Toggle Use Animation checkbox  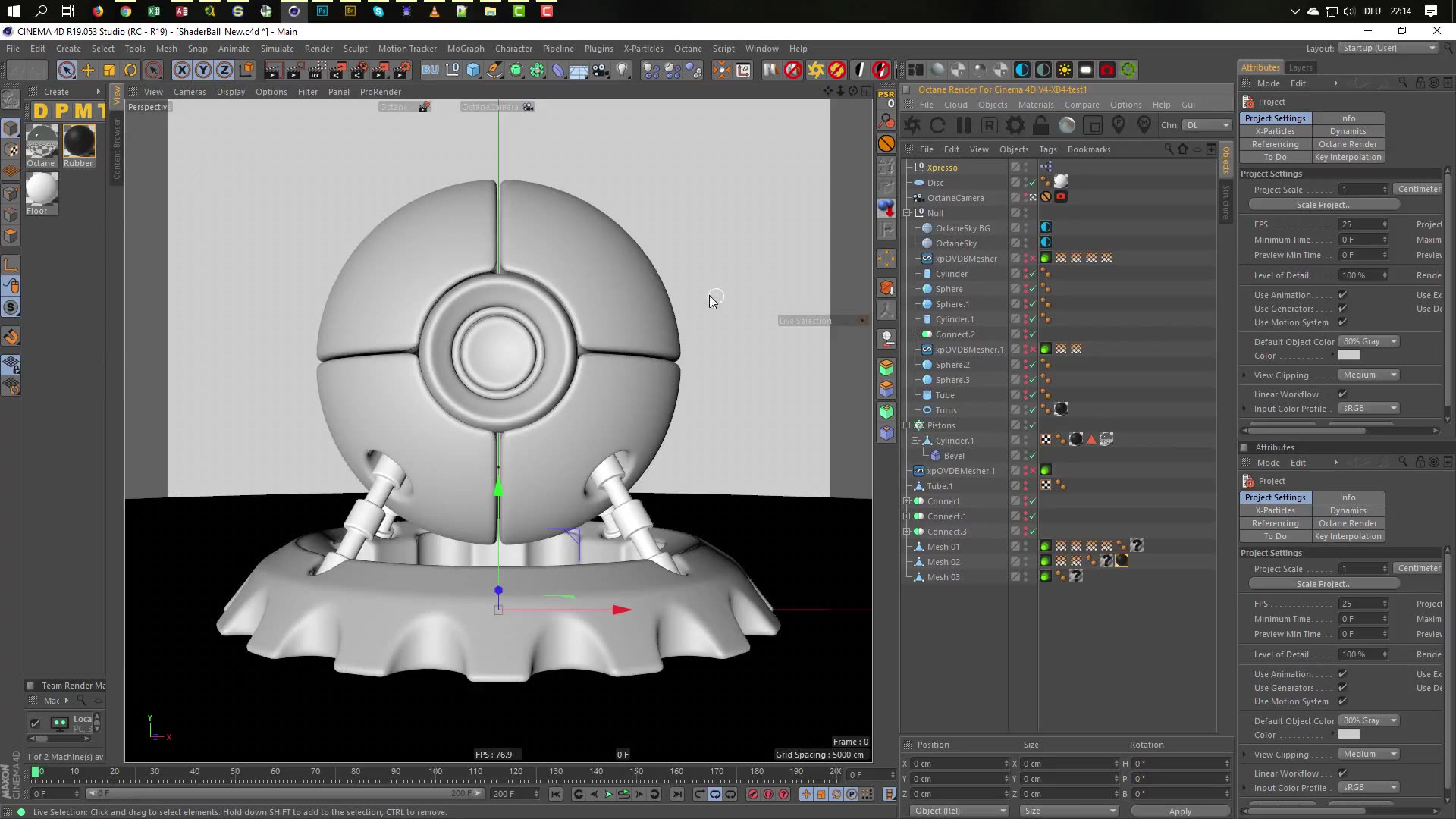pyautogui.click(x=1342, y=295)
